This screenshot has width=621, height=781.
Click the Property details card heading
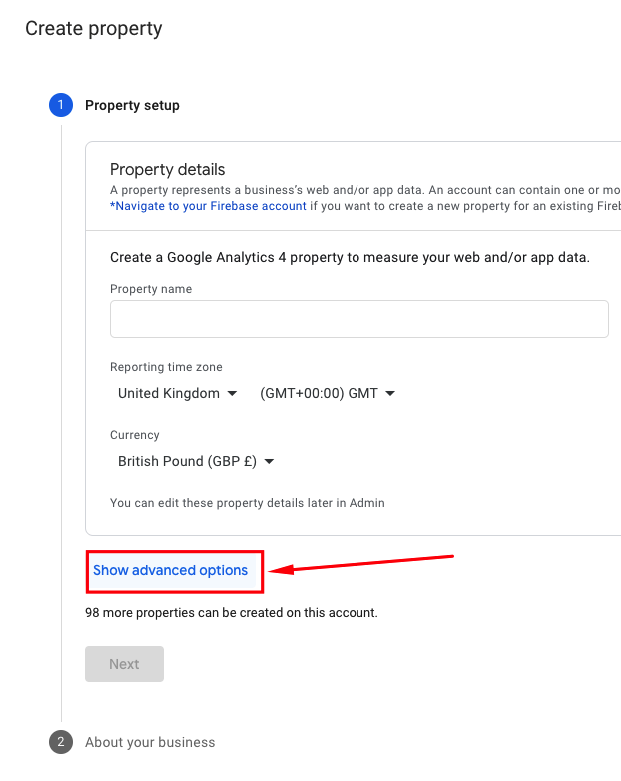click(168, 169)
